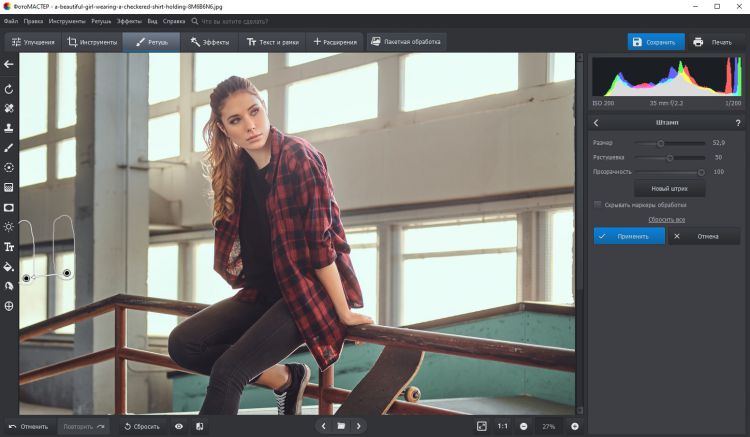Select the healing bandage tool
The height and width of the screenshot is (437, 750).
pyautogui.click(x=9, y=108)
